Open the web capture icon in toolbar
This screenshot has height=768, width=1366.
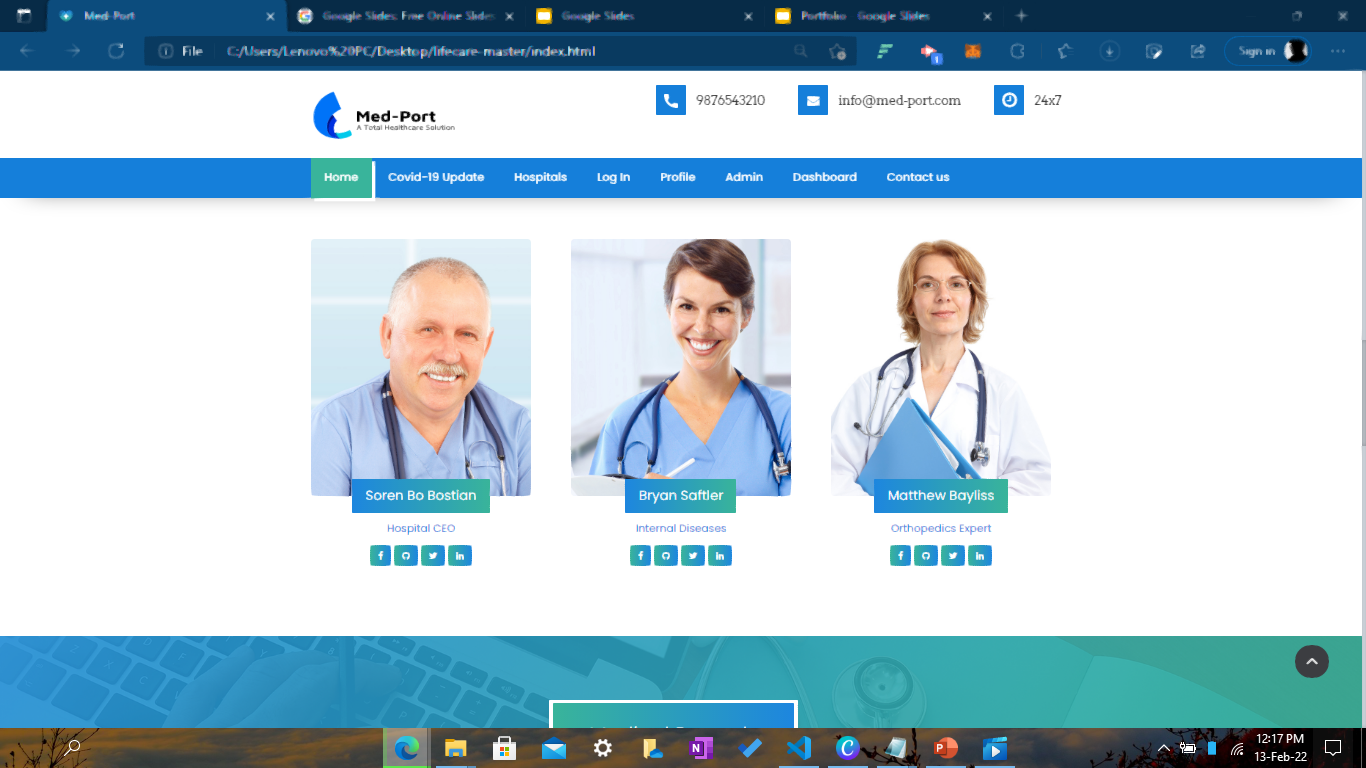click(x=1153, y=51)
